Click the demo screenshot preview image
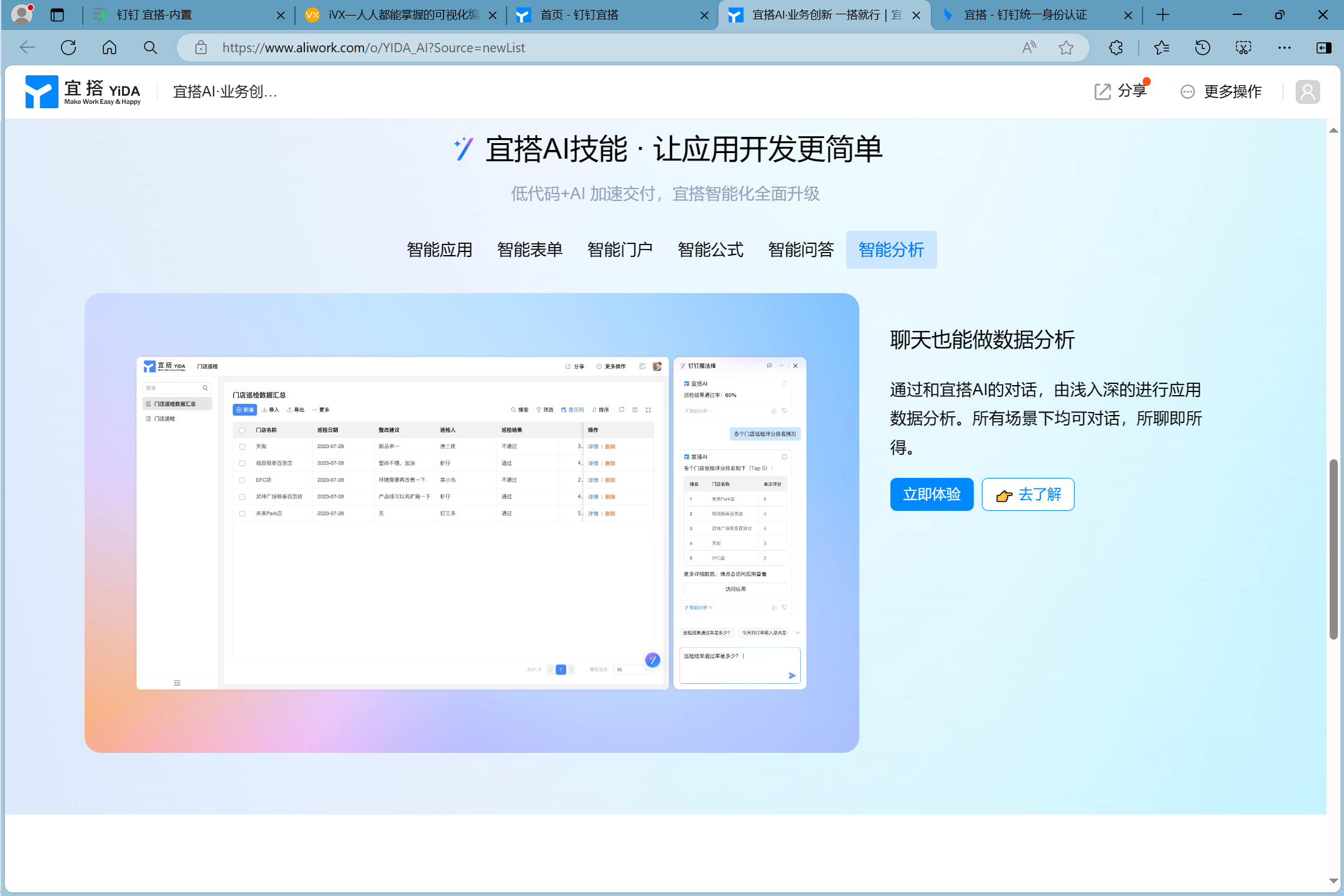The height and width of the screenshot is (896, 1344). (x=472, y=523)
